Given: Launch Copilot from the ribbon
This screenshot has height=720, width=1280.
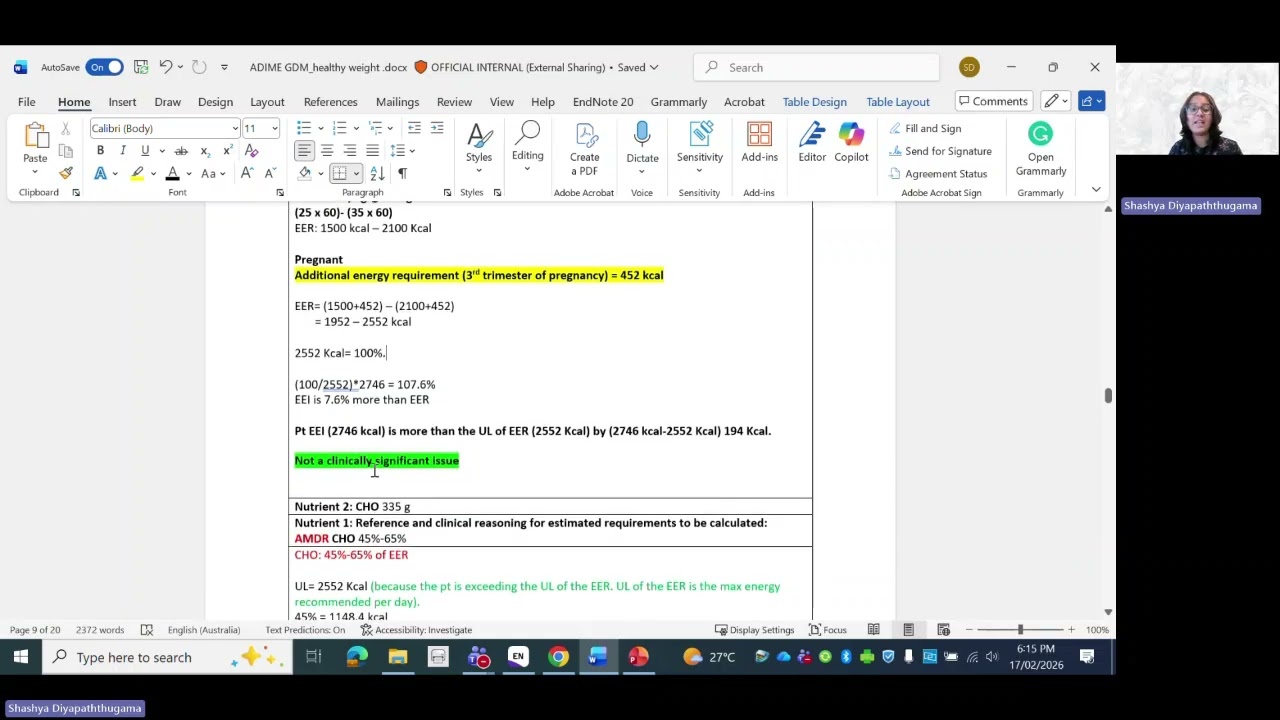Looking at the screenshot, I should (851, 144).
